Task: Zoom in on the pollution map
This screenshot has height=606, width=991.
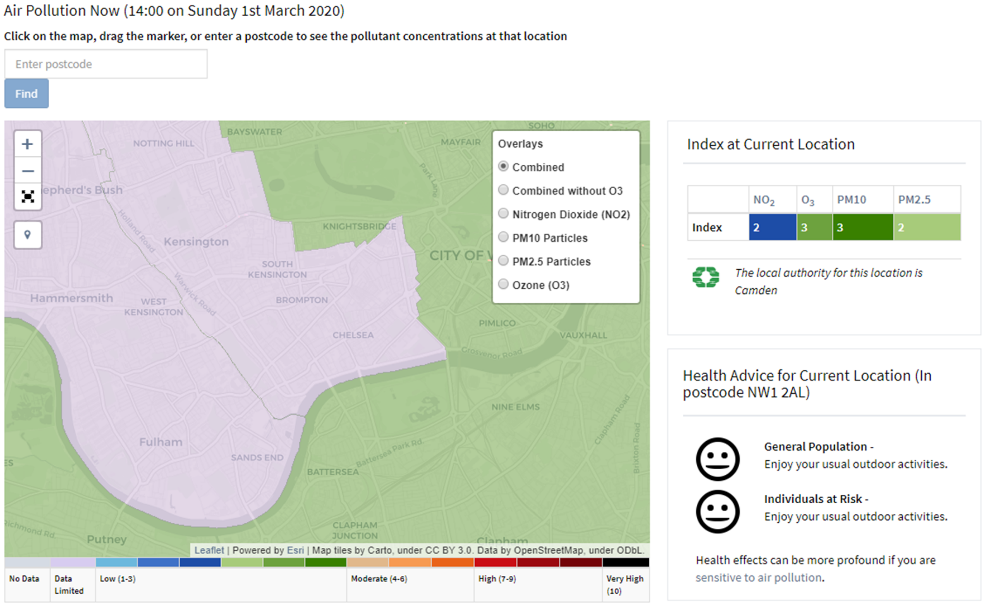Action: pos(27,144)
